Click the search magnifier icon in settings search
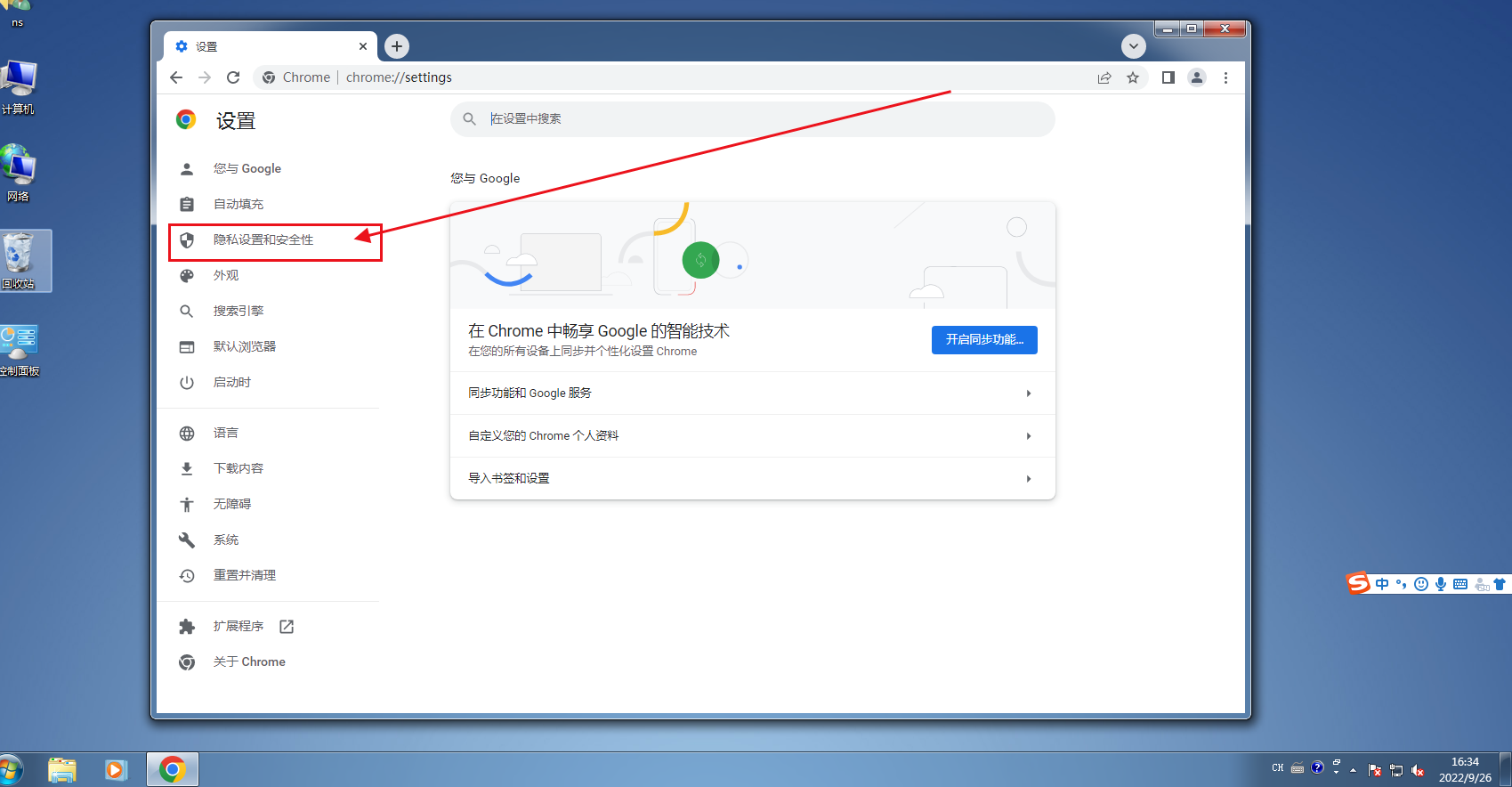1512x787 pixels. [x=470, y=118]
